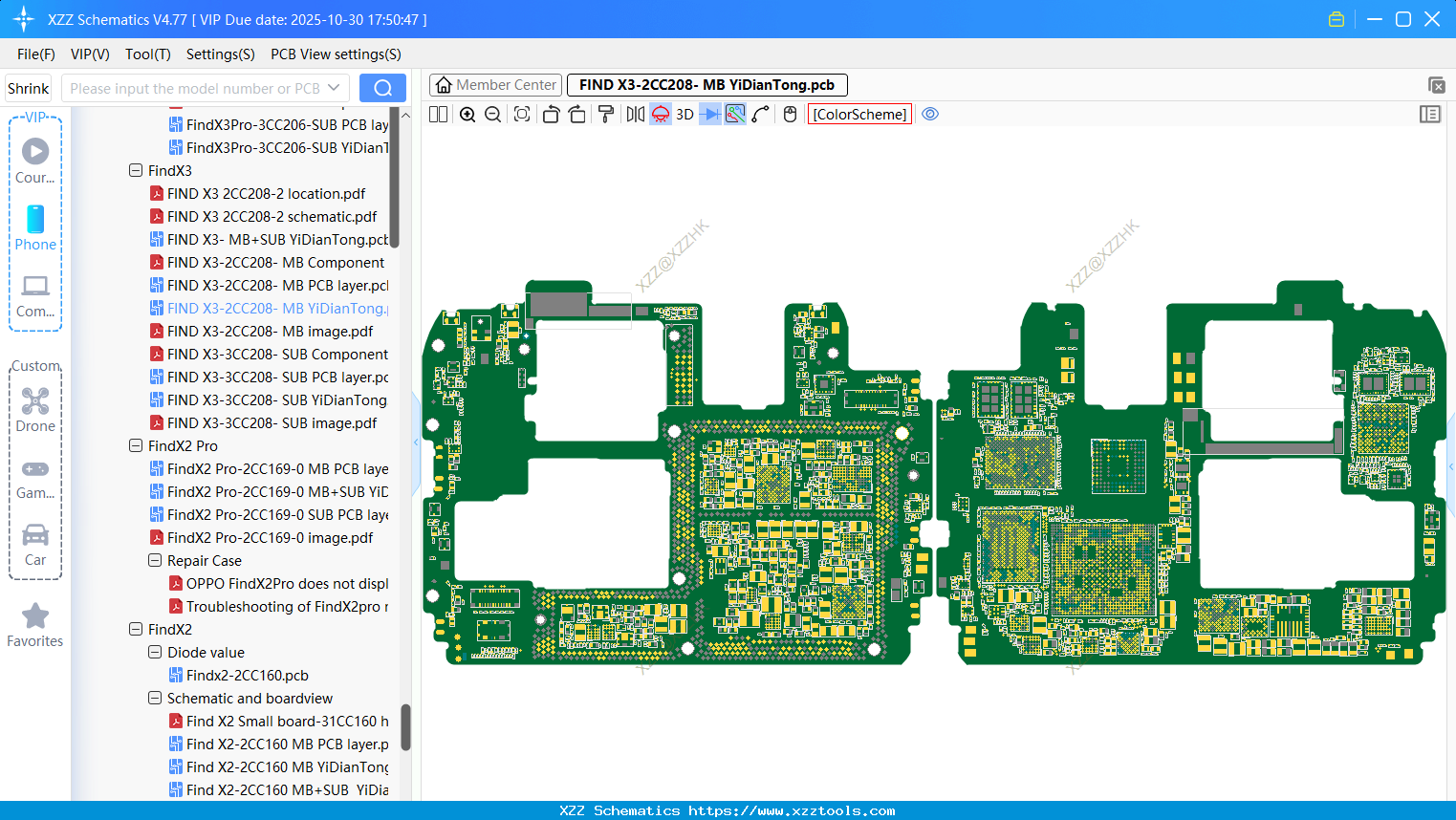Open the ColorScheme selector
This screenshot has width=1456, height=820.
tap(859, 115)
